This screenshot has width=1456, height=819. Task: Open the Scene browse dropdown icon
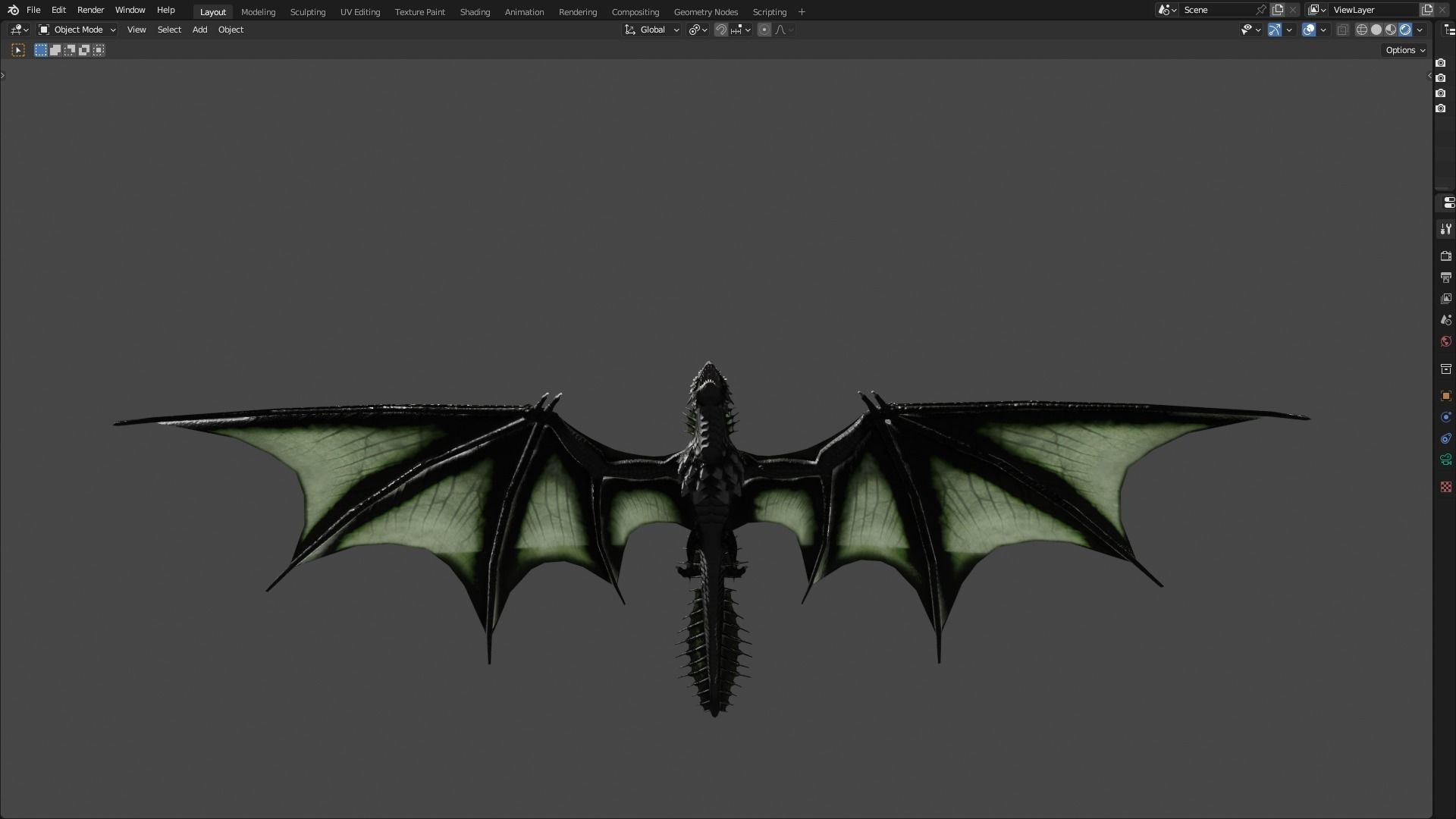pos(1167,10)
